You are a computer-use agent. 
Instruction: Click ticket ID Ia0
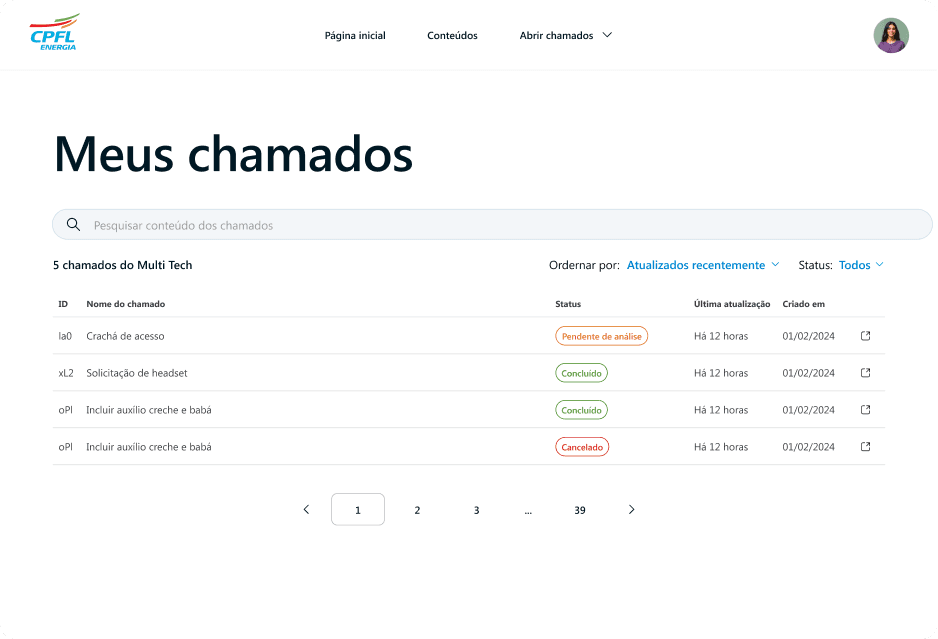click(65, 336)
